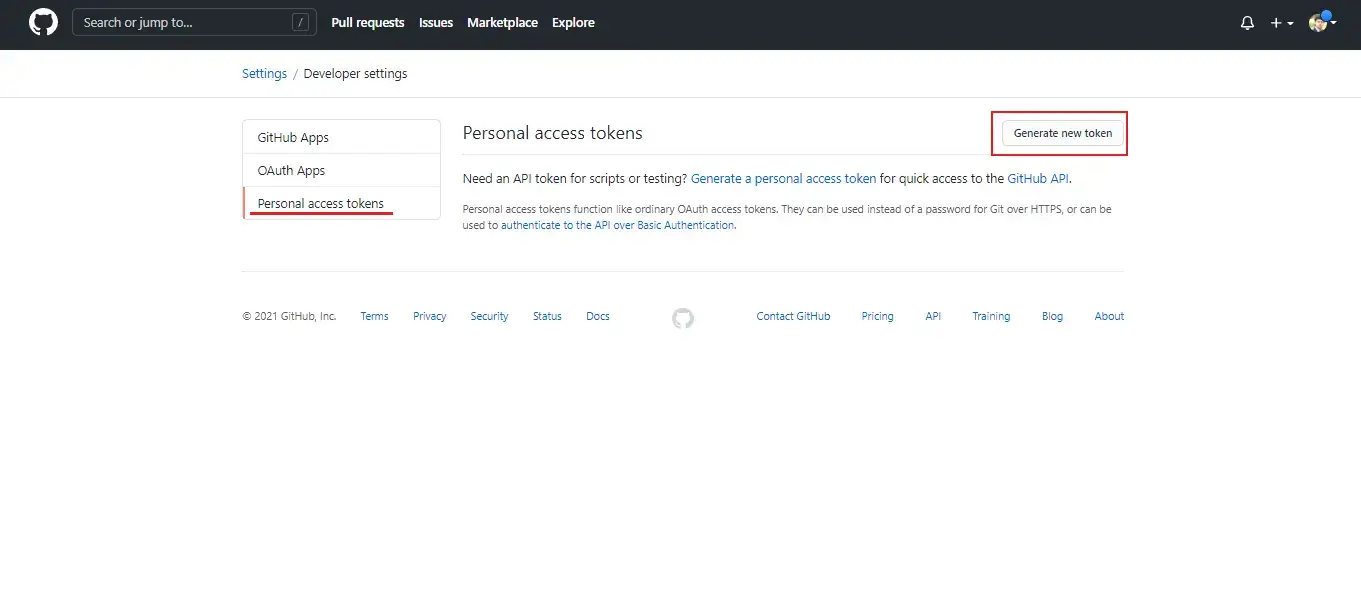Open the Status page link in footer
1361x594 pixels.
[547, 316]
